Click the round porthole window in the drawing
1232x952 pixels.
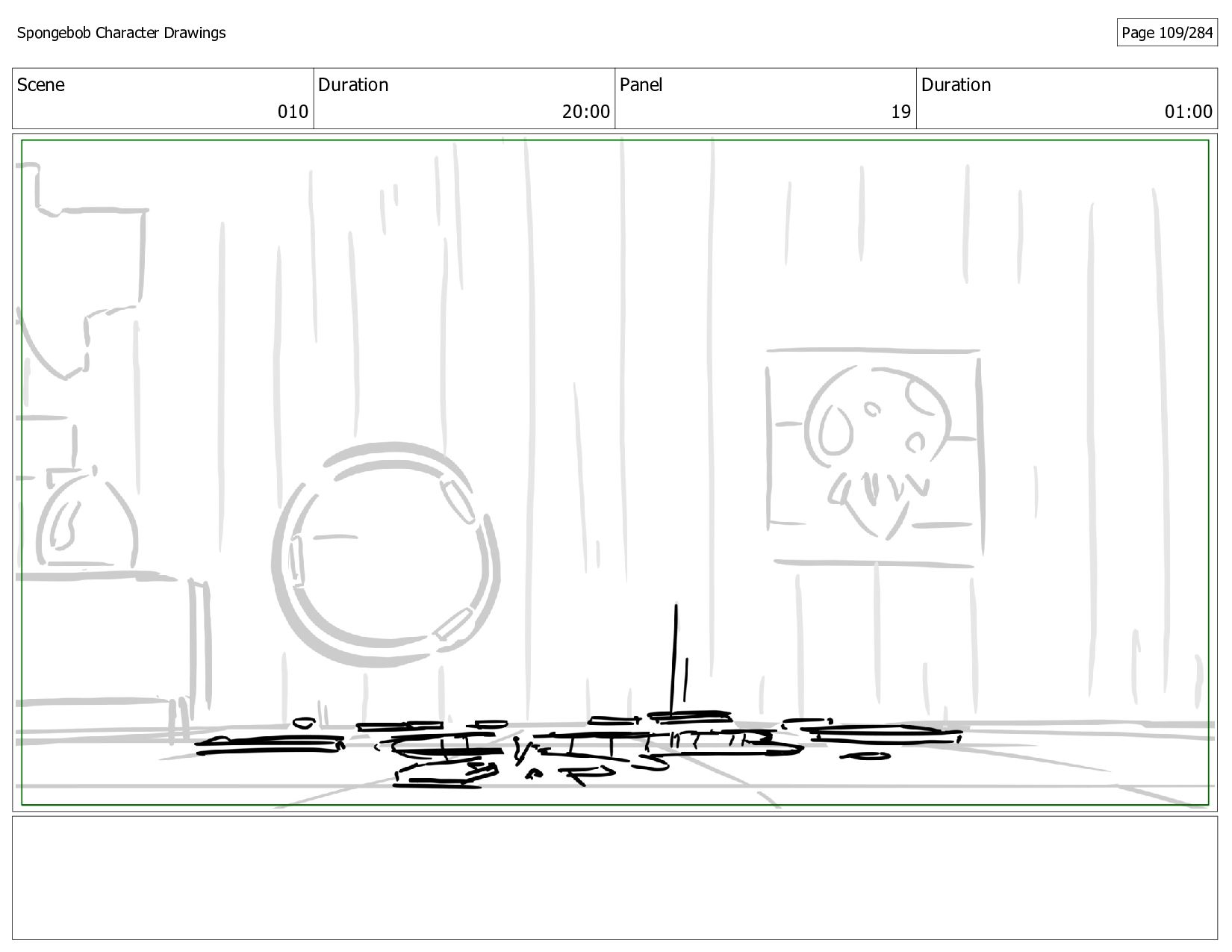pyautogui.click(x=385, y=554)
